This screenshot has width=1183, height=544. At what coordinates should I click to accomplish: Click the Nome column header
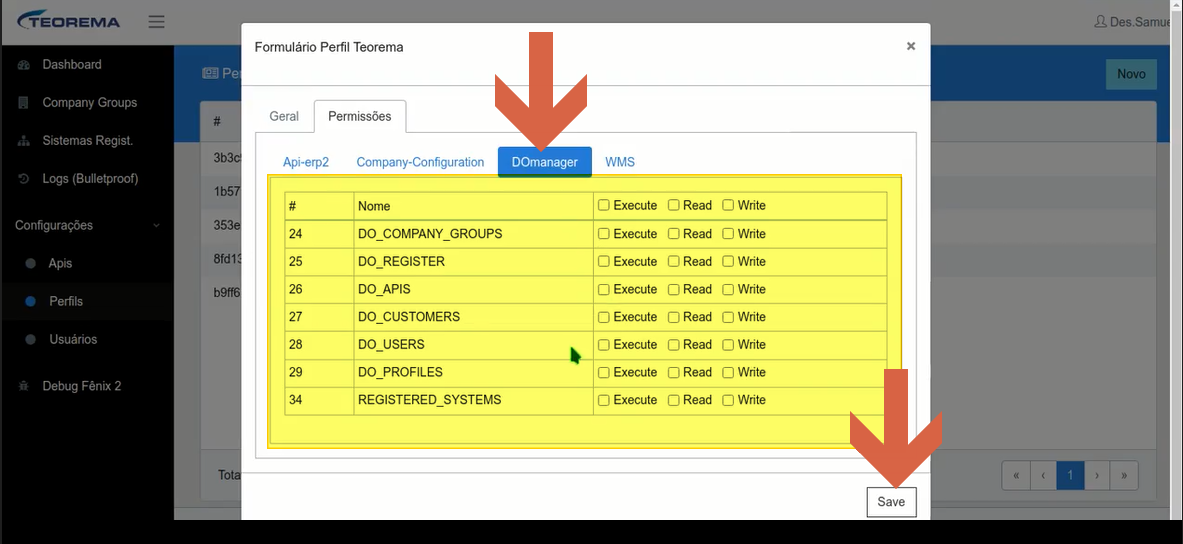tap(474, 205)
